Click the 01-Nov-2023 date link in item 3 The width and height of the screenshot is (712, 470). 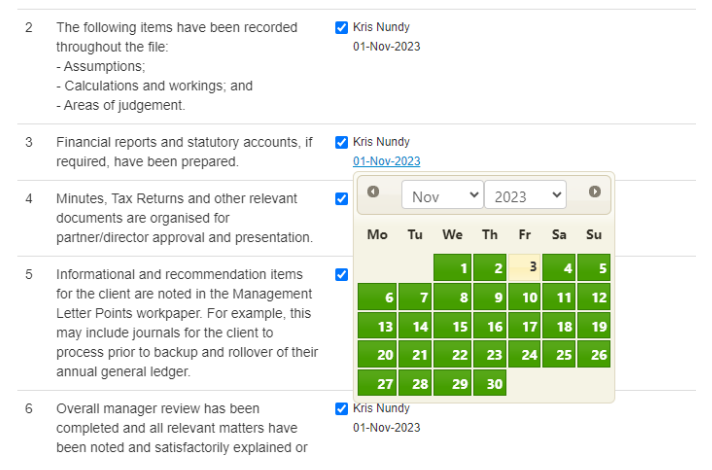coord(386,161)
